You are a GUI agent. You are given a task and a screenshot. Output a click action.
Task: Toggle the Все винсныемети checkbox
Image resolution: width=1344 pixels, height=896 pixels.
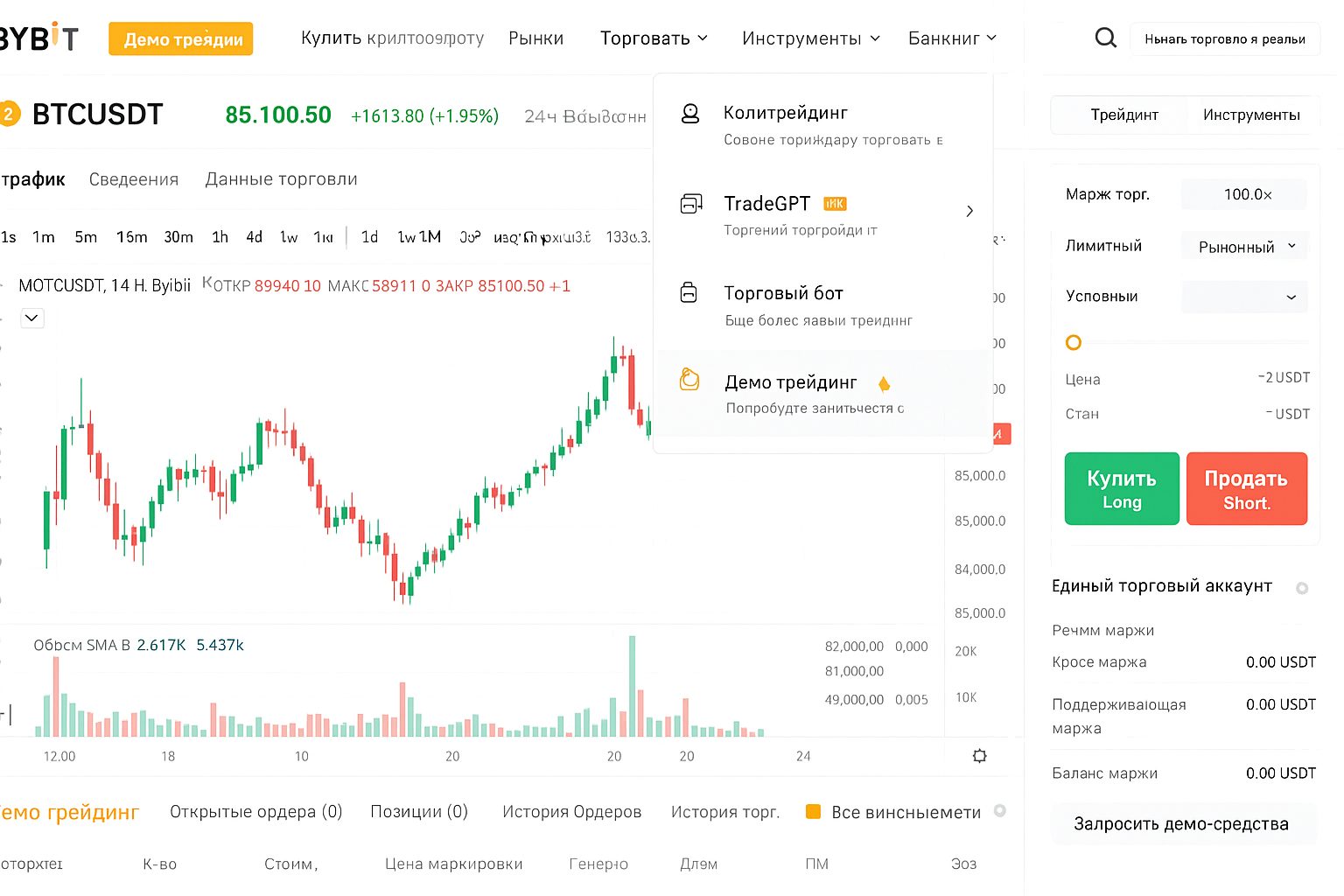click(813, 812)
